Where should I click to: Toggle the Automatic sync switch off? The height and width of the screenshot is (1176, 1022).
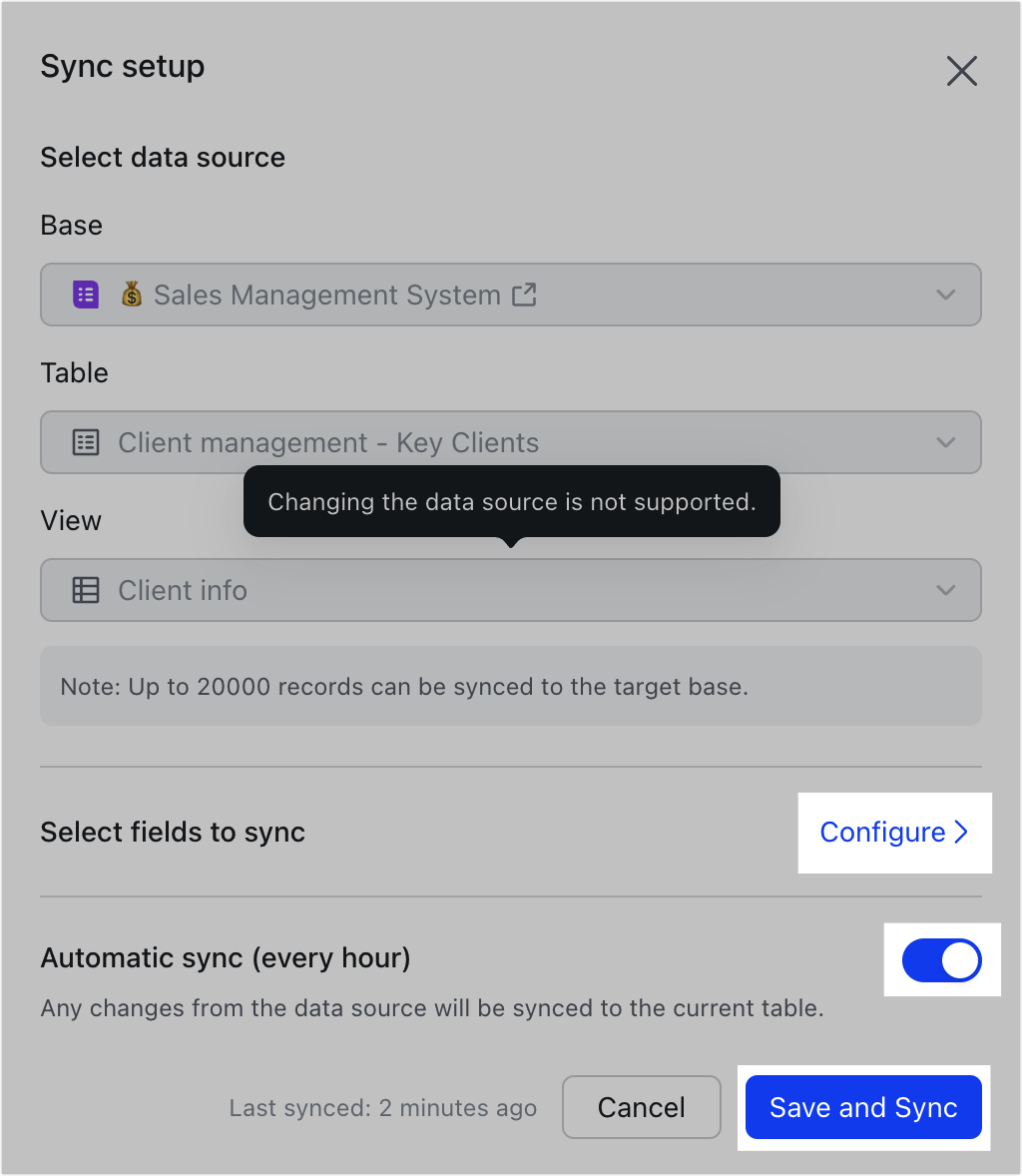coord(942,960)
